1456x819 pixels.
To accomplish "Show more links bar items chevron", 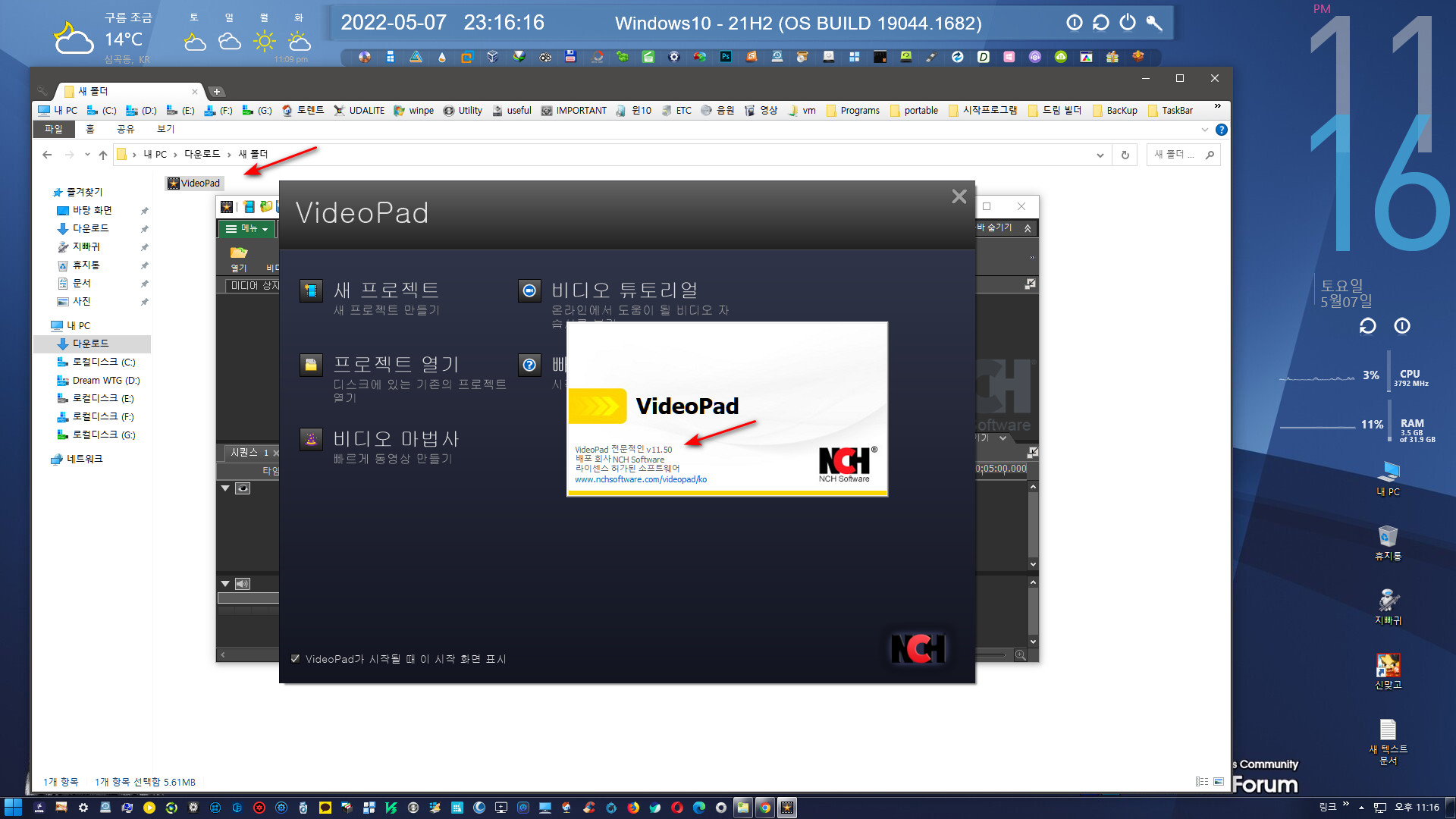I will [x=1218, y=106].
